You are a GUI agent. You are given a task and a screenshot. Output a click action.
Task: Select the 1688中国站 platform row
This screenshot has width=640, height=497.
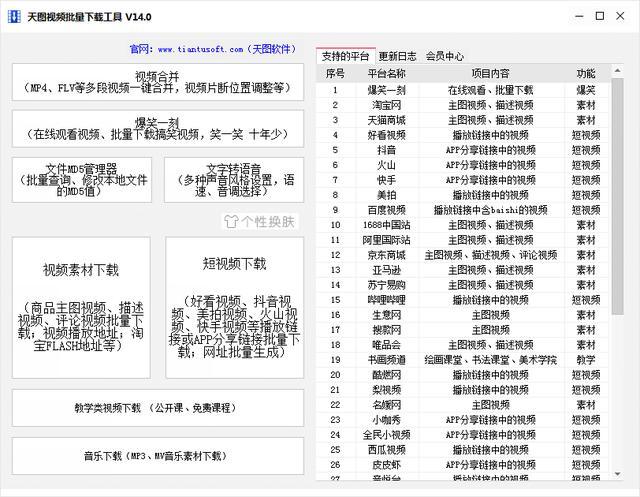point(462,225)
